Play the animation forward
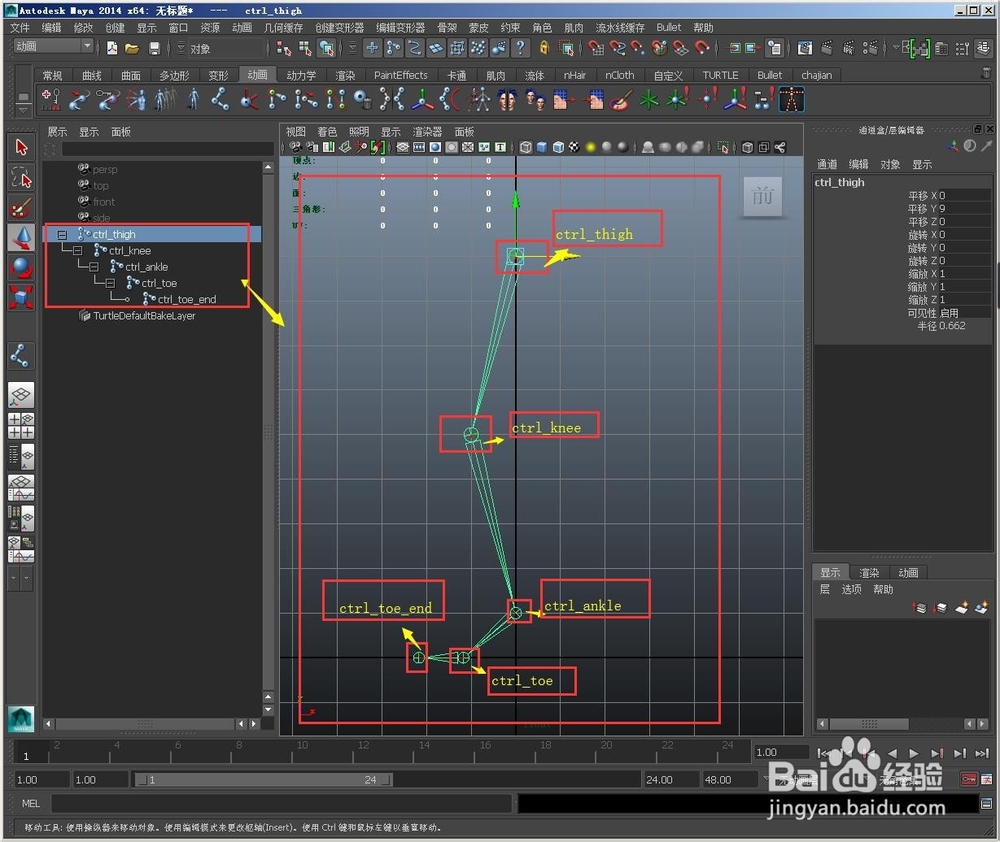 click(914, 753)
